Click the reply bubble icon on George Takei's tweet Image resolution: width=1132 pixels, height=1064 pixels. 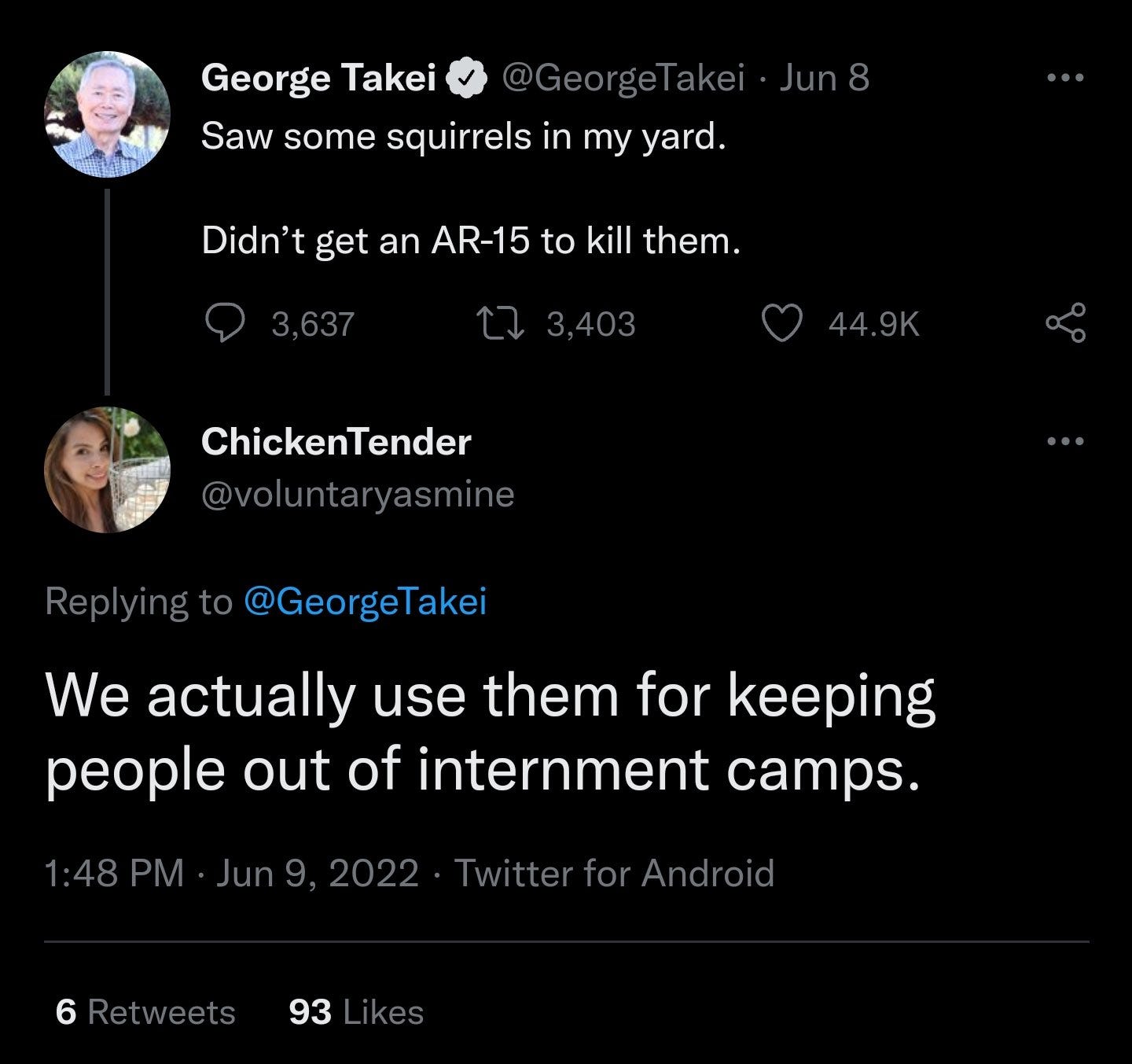225,323
